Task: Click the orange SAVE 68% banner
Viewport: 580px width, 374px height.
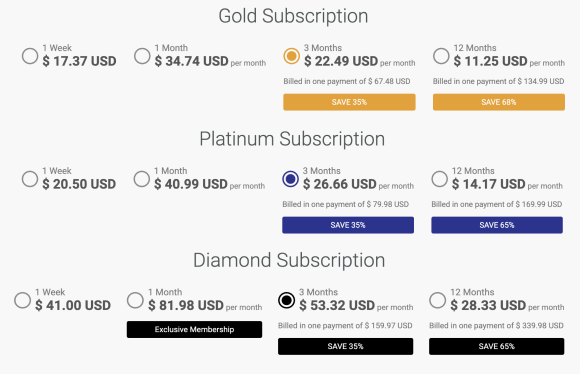Action: 499,102
